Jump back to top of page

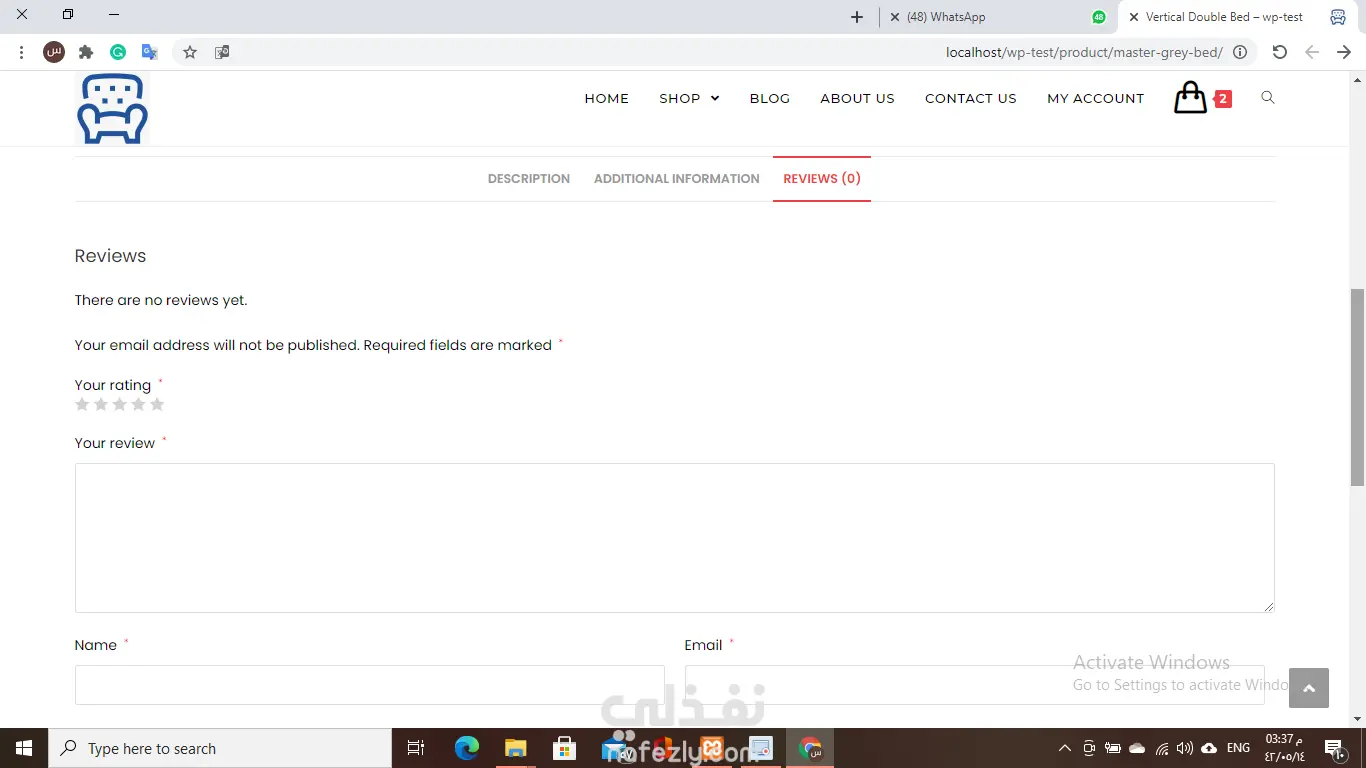click(1309, 688)
